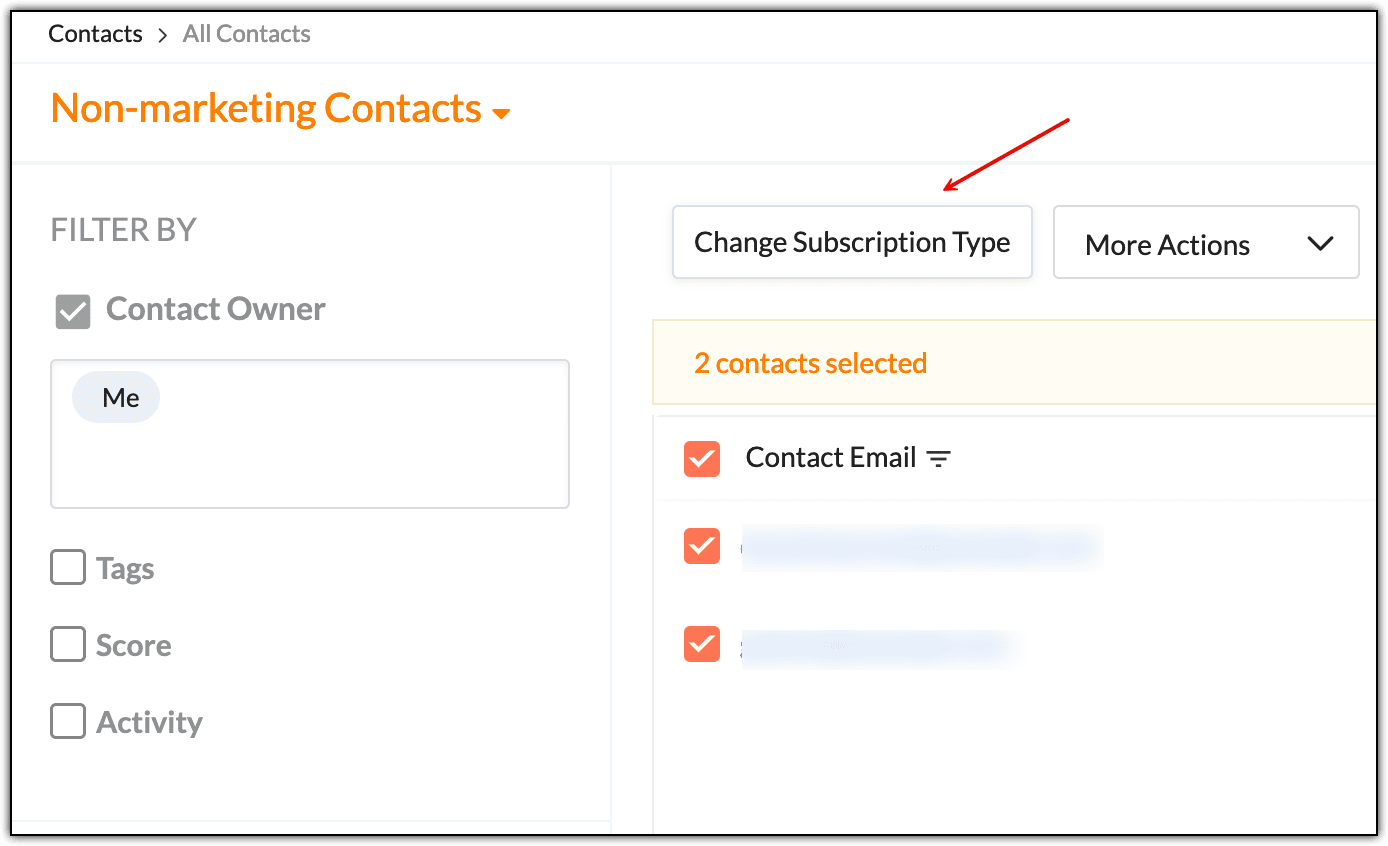
Task: Click the sort icon beside Contact Email
Action: (x=938, y=459)
